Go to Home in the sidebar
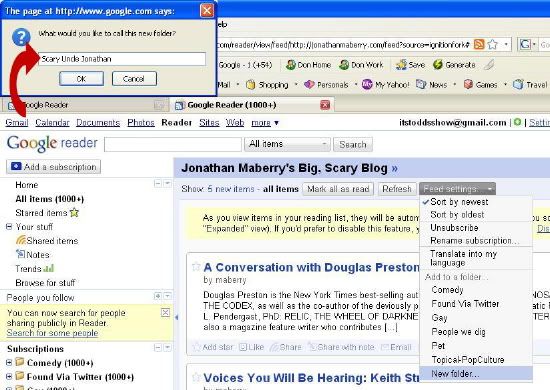The height and width of the screenshot is (390, 550). click(27, 185)
